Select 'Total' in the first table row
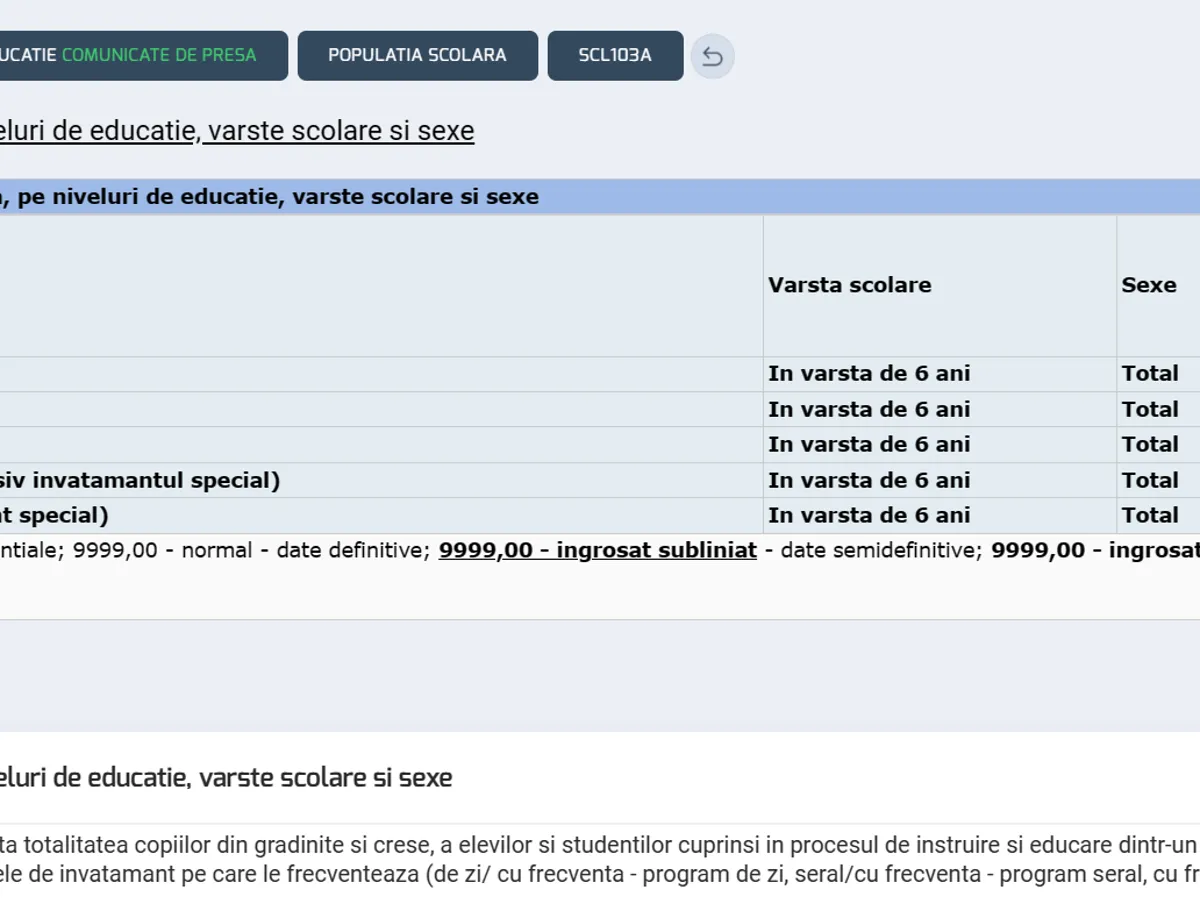Screen dimensions: 1200x900 click(x=1149, y=374)
